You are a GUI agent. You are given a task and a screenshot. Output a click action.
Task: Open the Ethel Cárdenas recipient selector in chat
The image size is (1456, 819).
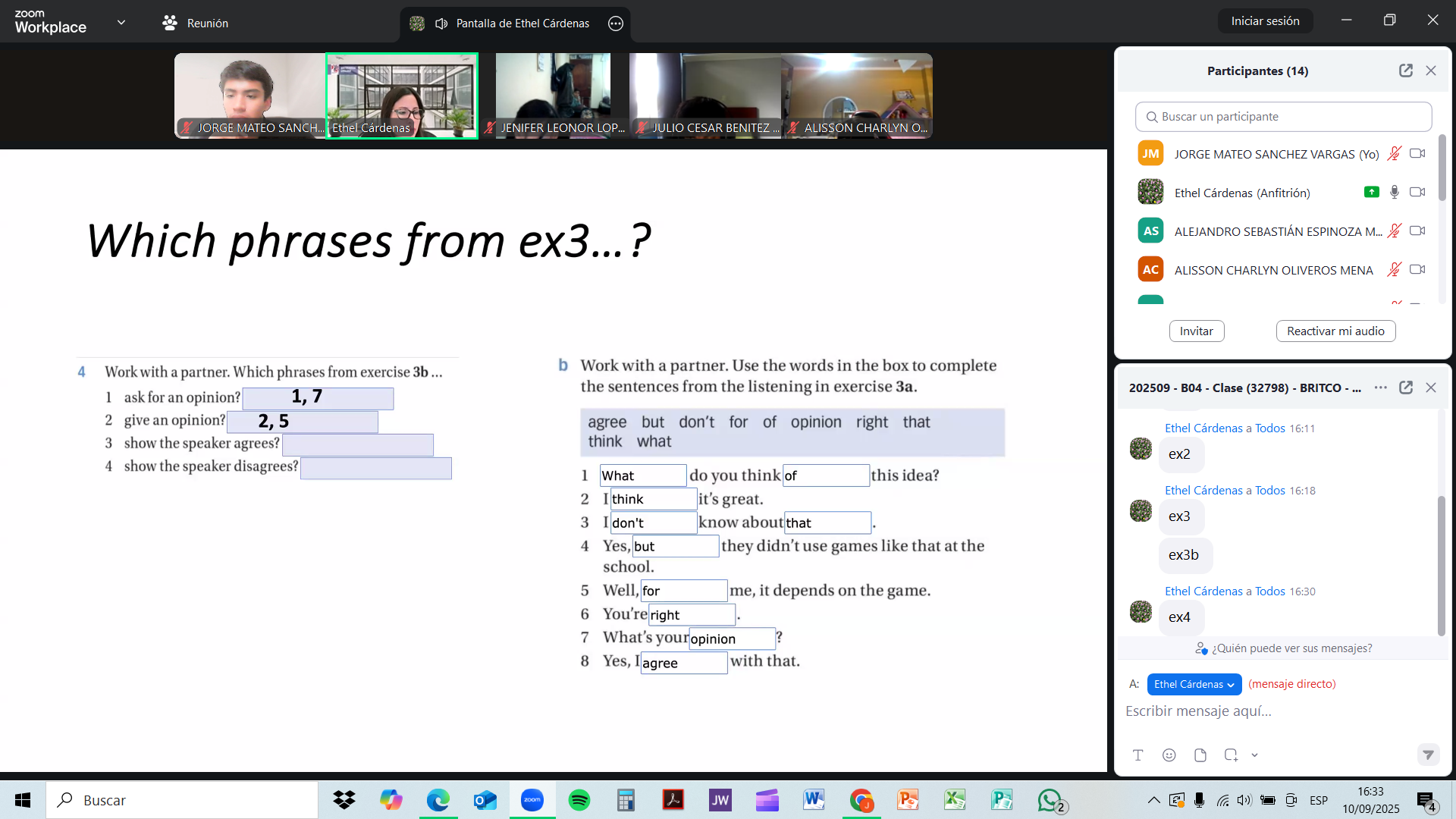(x=1194, y=684)
